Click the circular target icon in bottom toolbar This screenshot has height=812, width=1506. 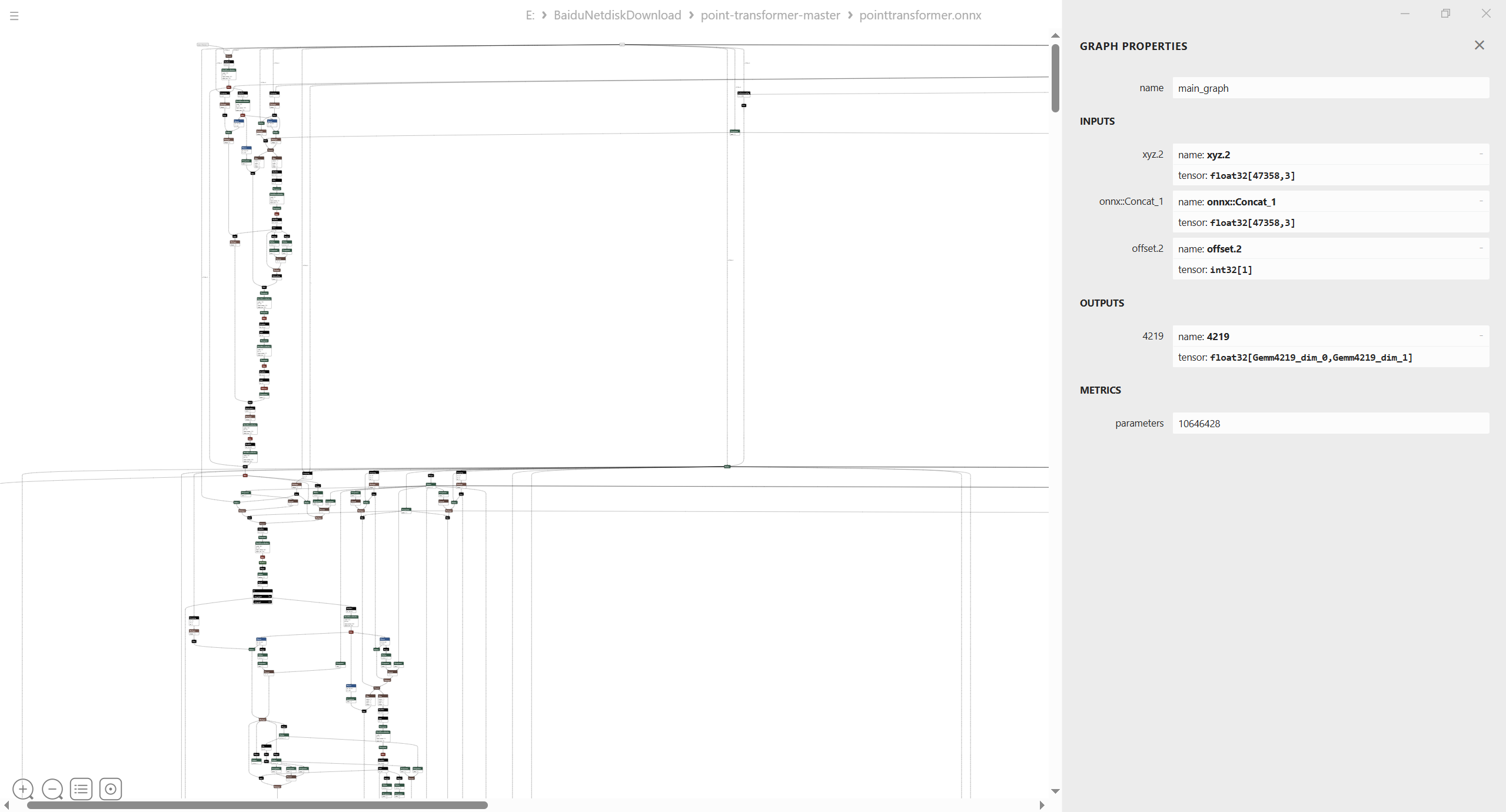click(x=111, y=788)
